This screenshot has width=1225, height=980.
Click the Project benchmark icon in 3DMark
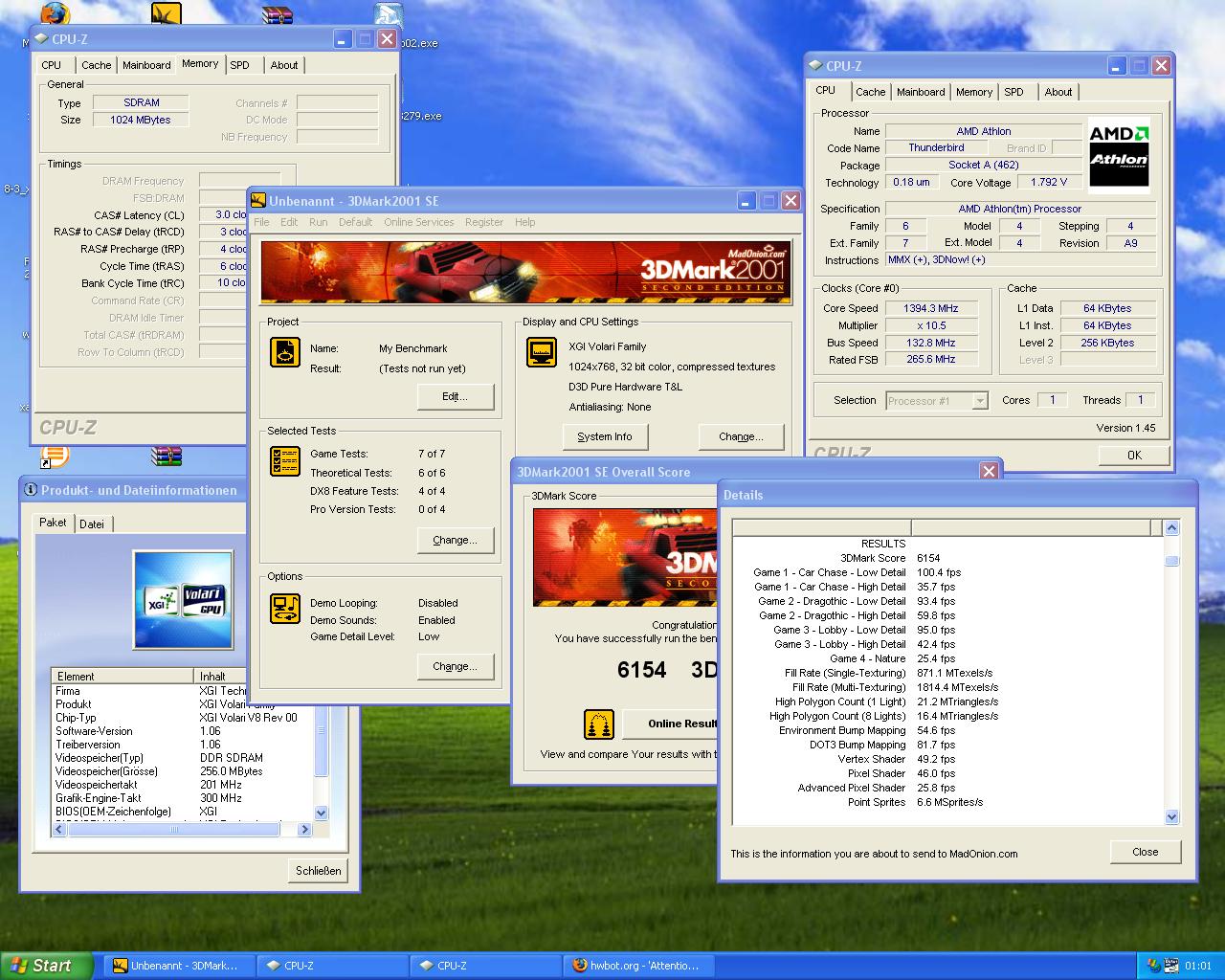click(284, 352)
